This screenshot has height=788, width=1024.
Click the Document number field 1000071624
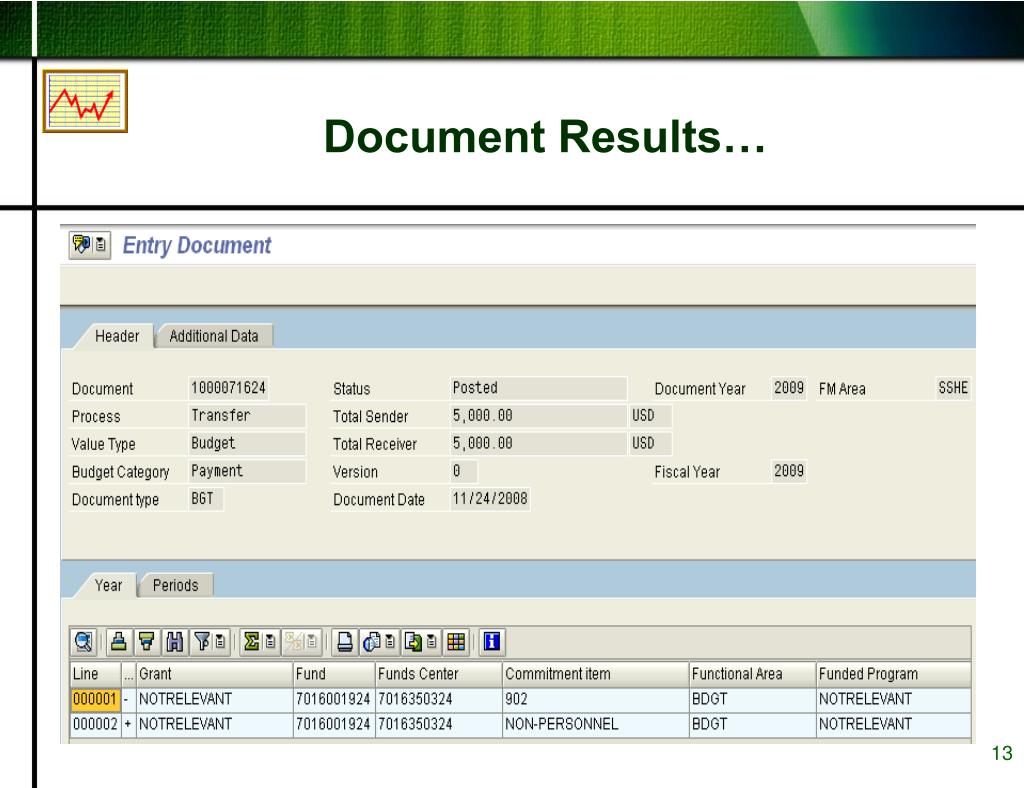click(228, 388)
